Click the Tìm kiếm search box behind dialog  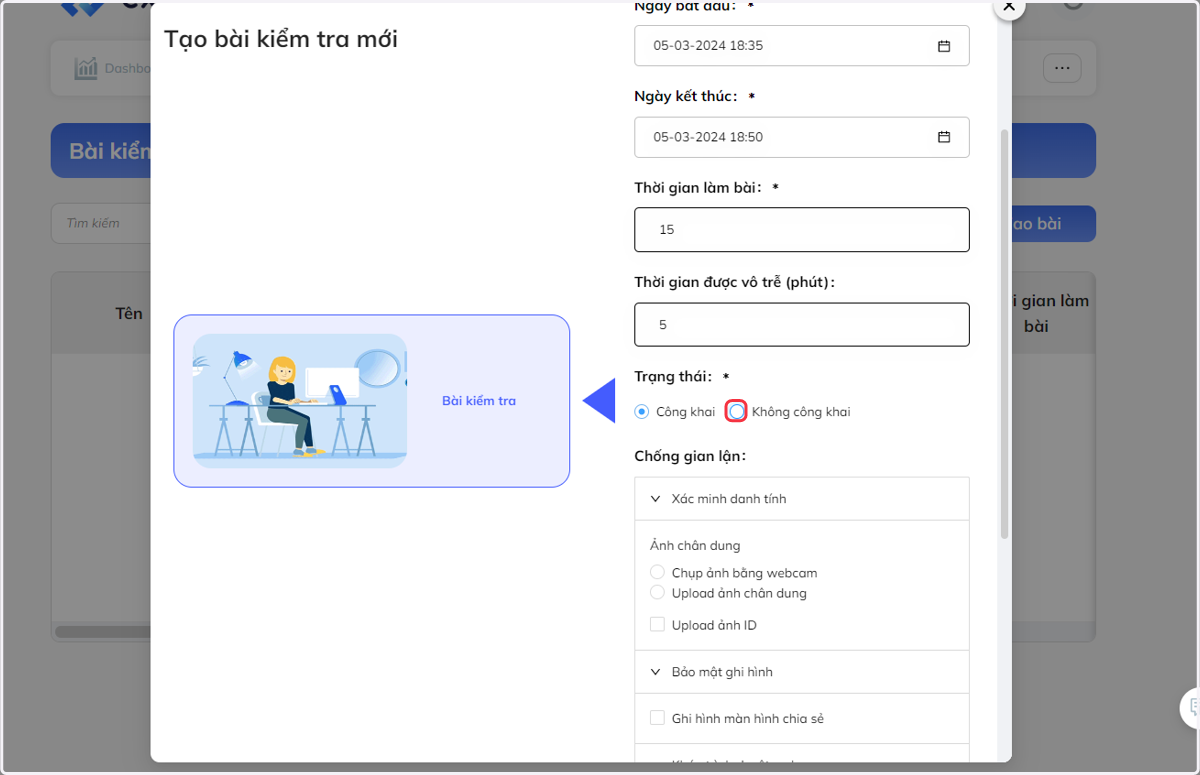pos(100,223)
